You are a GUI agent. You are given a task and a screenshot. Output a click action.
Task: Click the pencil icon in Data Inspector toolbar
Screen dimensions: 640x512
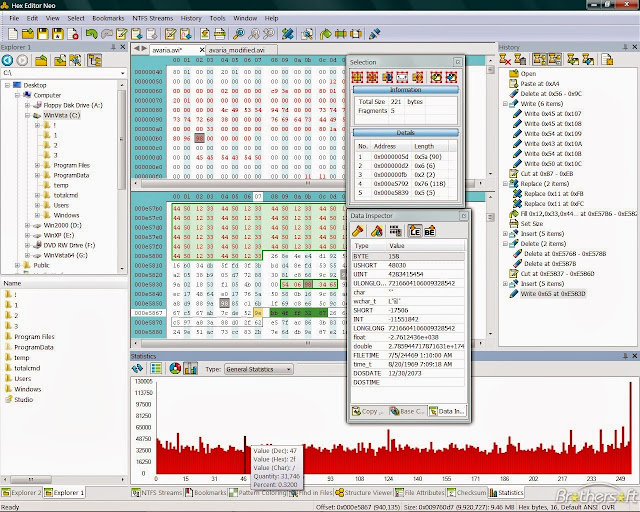coord(358,231)
